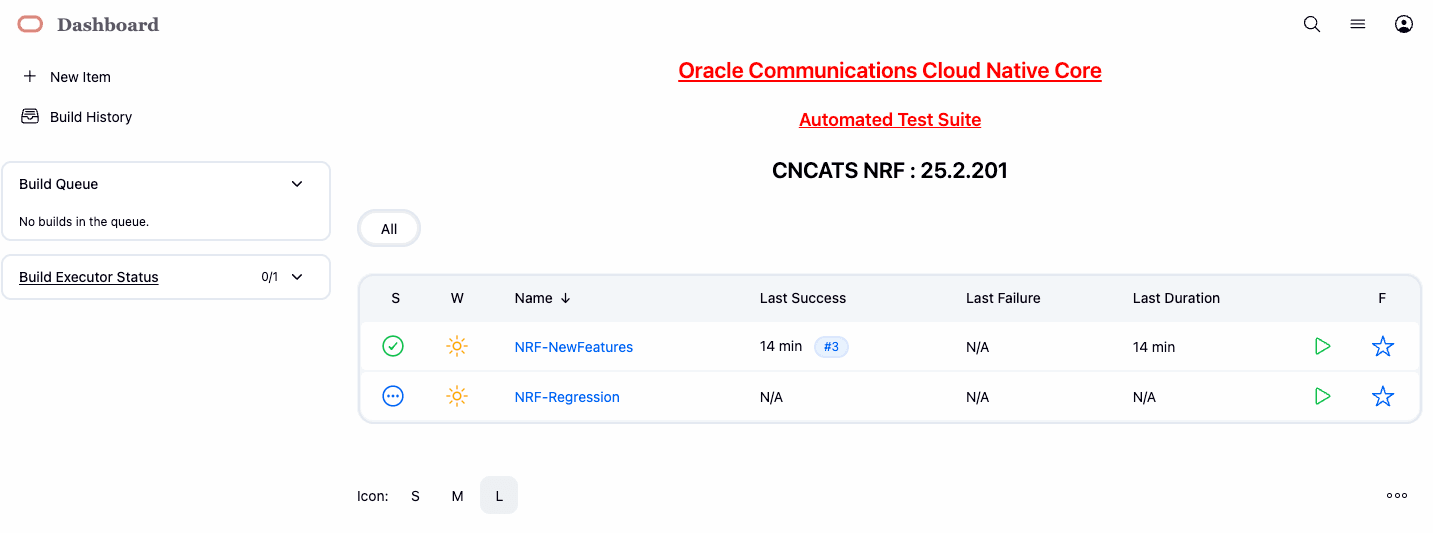Open New Item link
Image resolution: width=1433 pixels, height=533 pixels.
(x=80, y=77)
